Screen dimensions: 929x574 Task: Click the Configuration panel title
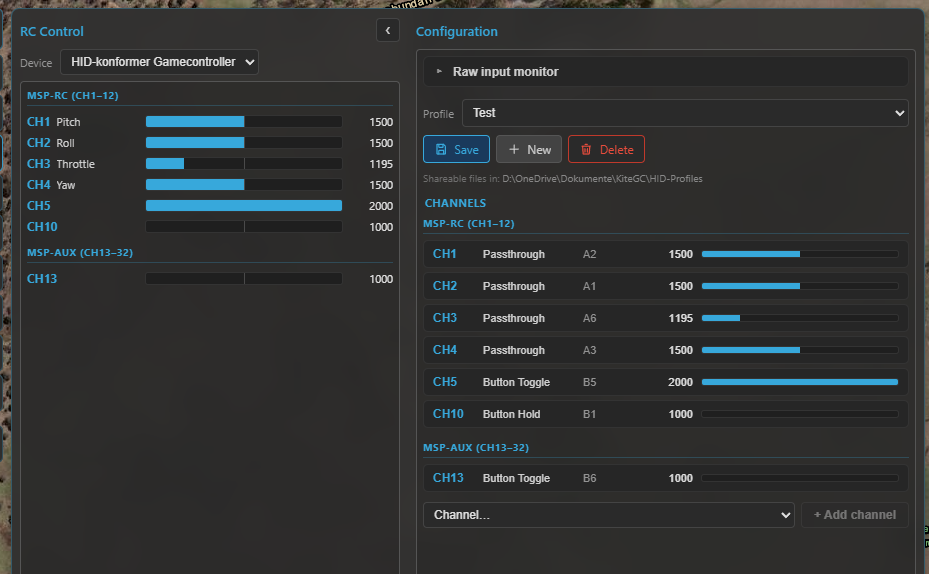click(x=457, y=31)
